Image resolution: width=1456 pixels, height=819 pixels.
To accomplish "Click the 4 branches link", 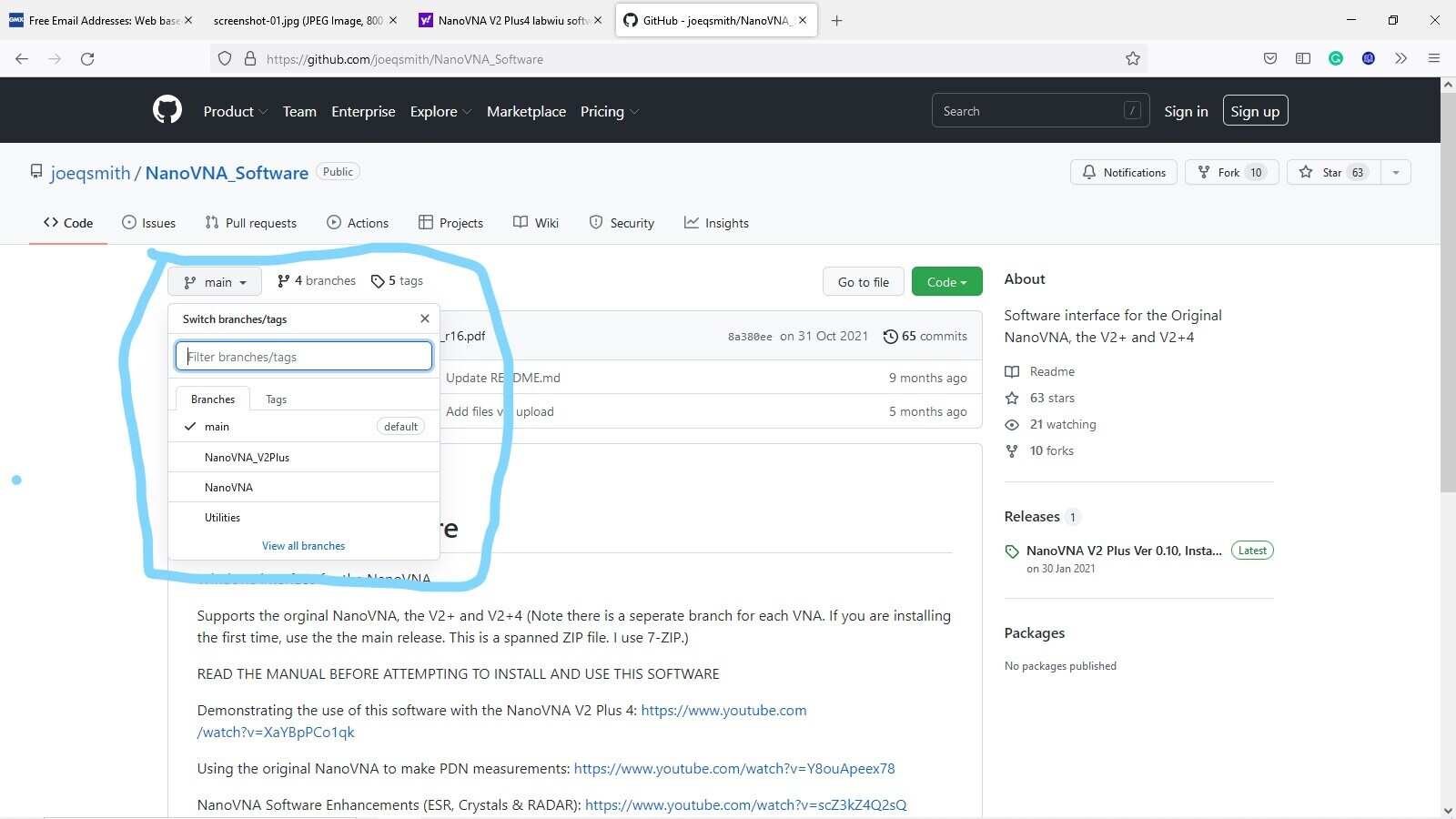I will pyautogui.click(x=317, y=280).
